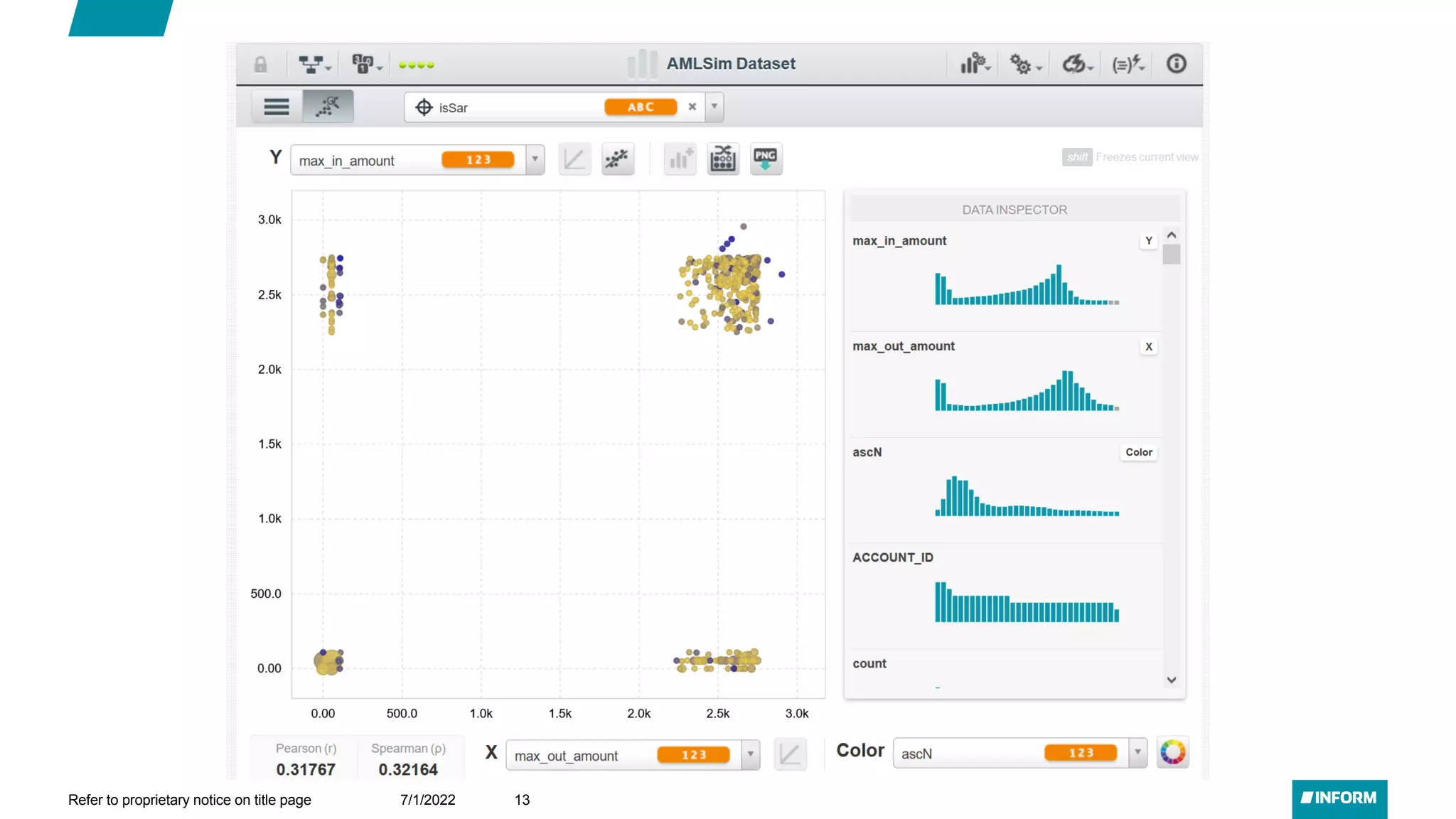Click the lock icon in top toolbar
This screenshot has width=1456, height=819.
(260, 65)
